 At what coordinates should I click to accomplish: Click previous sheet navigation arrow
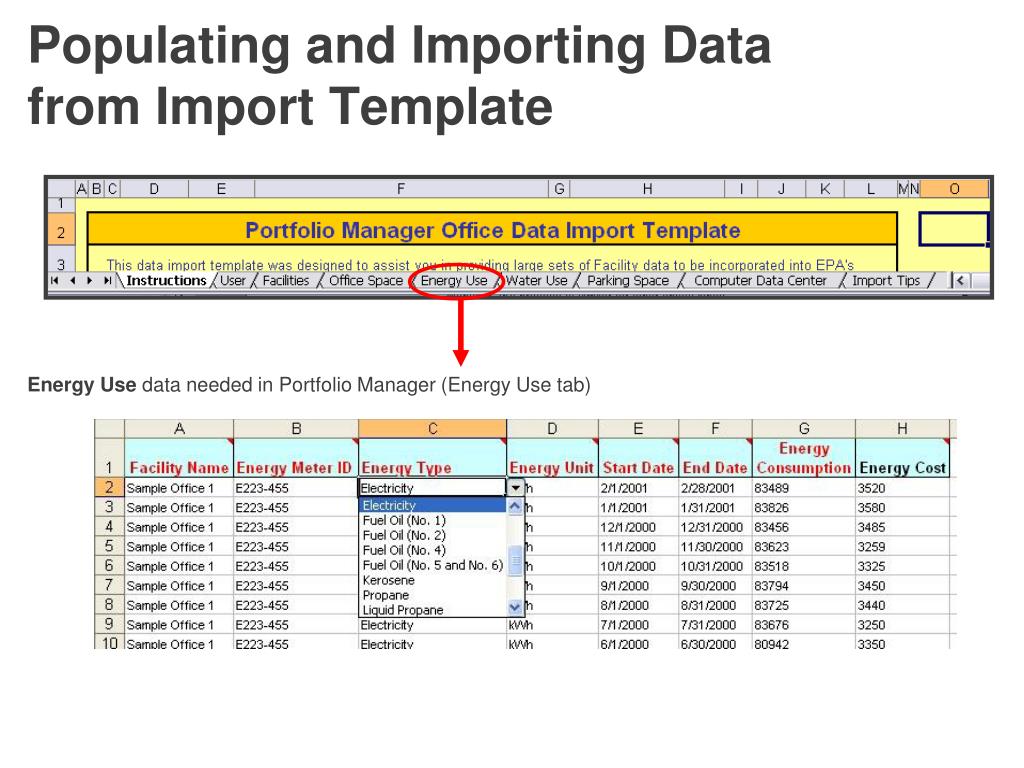[x=72, y=281]
